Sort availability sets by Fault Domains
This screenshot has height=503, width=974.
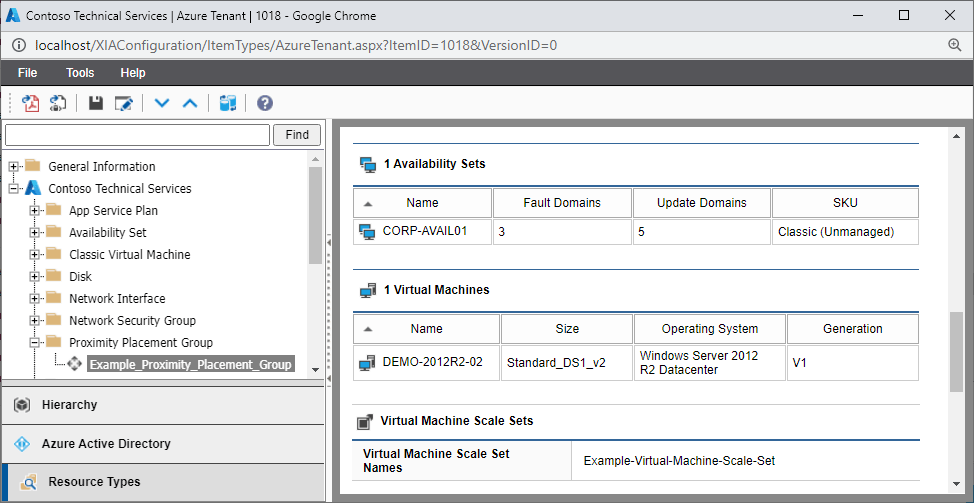click(x=562, y=202)
